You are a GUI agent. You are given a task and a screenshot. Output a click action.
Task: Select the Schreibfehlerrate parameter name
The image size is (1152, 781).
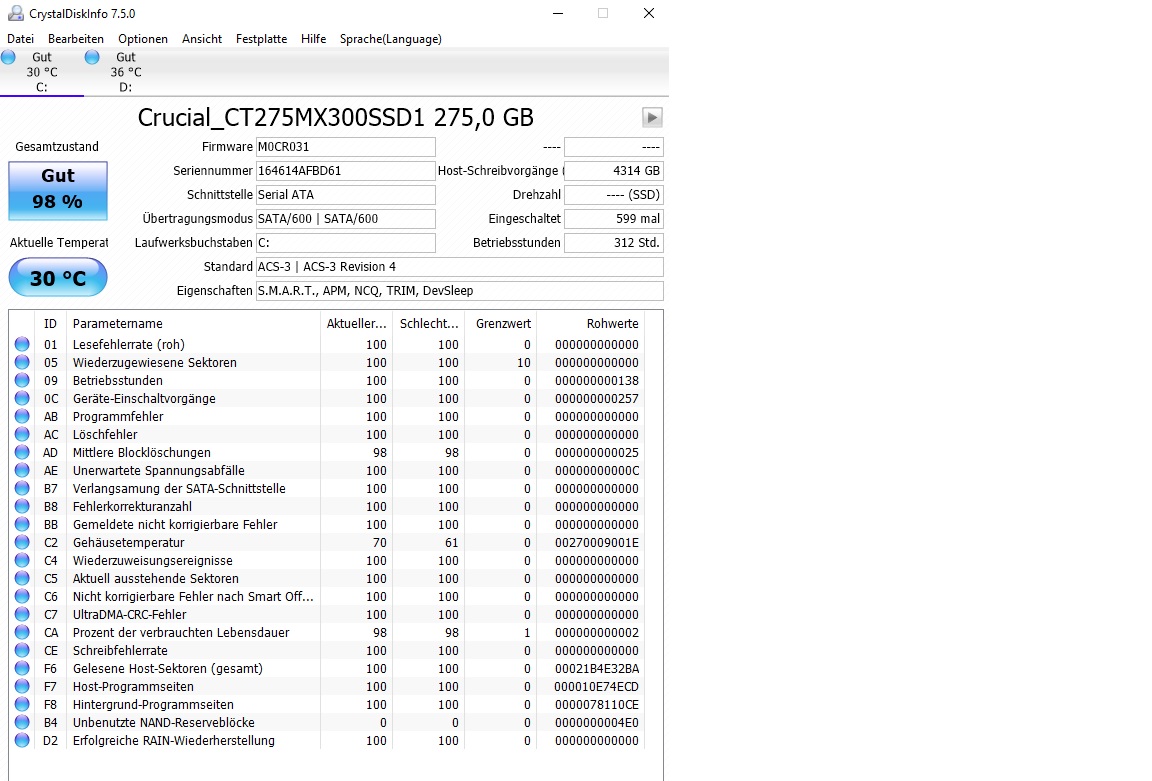[x=120, y=651]
